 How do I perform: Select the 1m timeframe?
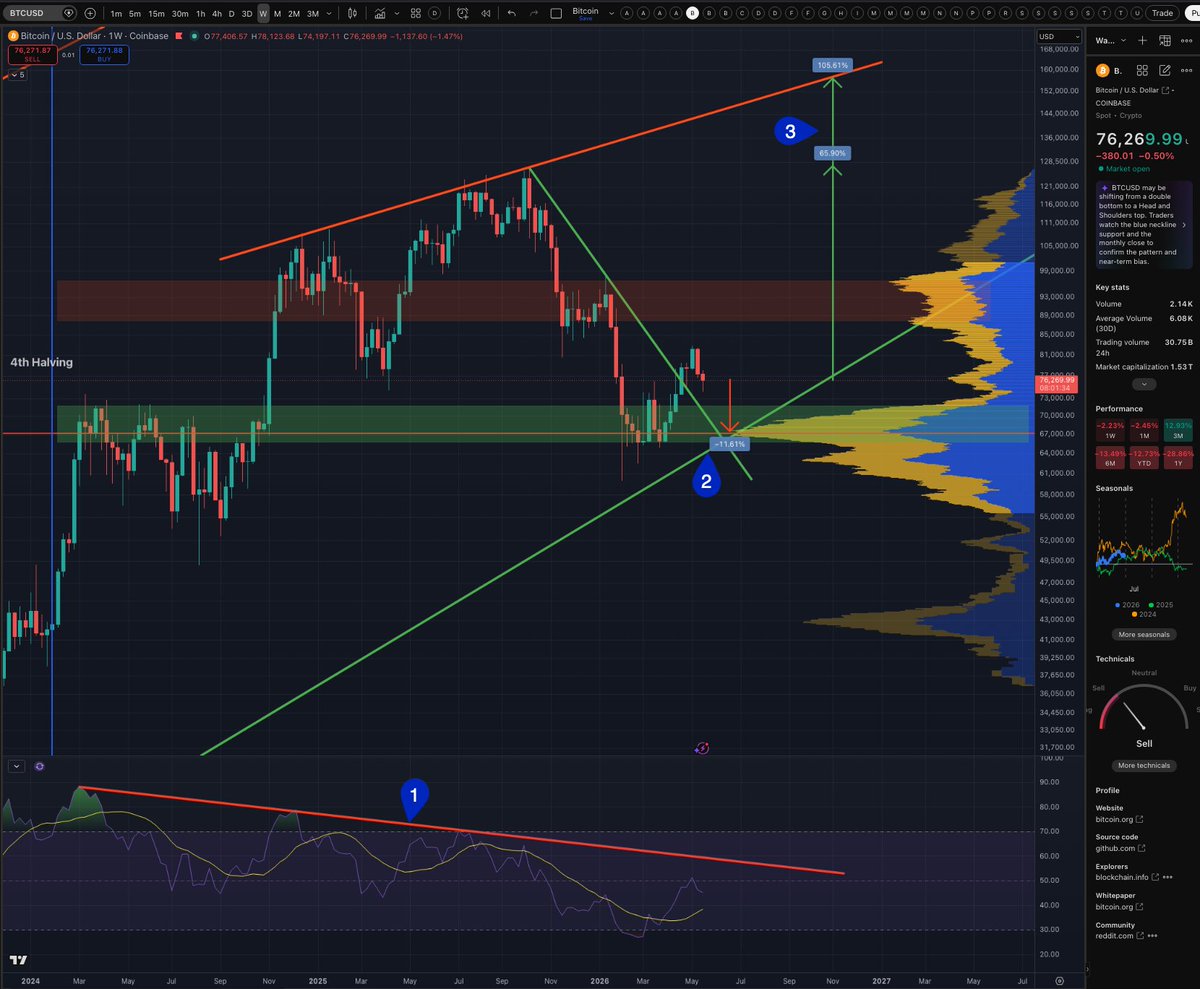click(116, 14)
